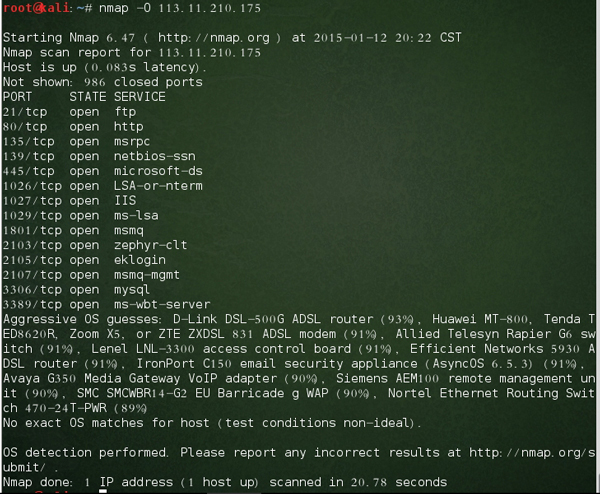The height and width of the screenshot is (494, 600).
Task: Click the terminal cursor at the bottom prompt
Action: coord(103,491)
